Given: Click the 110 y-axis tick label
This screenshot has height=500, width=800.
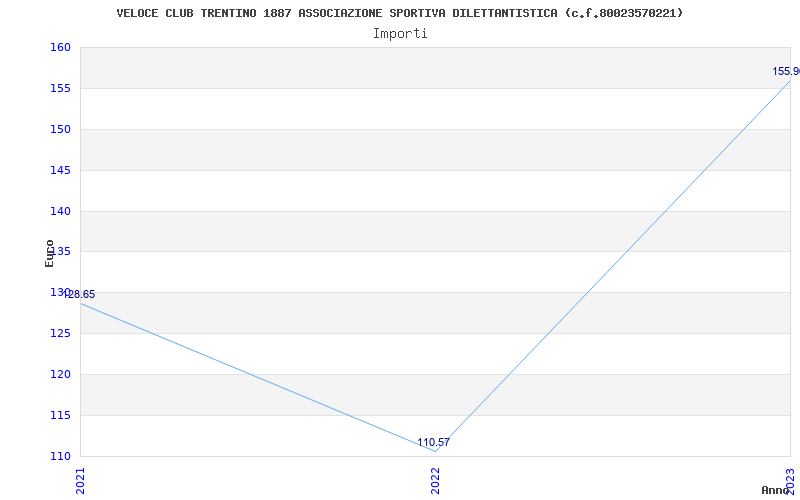Looking at the screenshot, I should coord(60,456).
